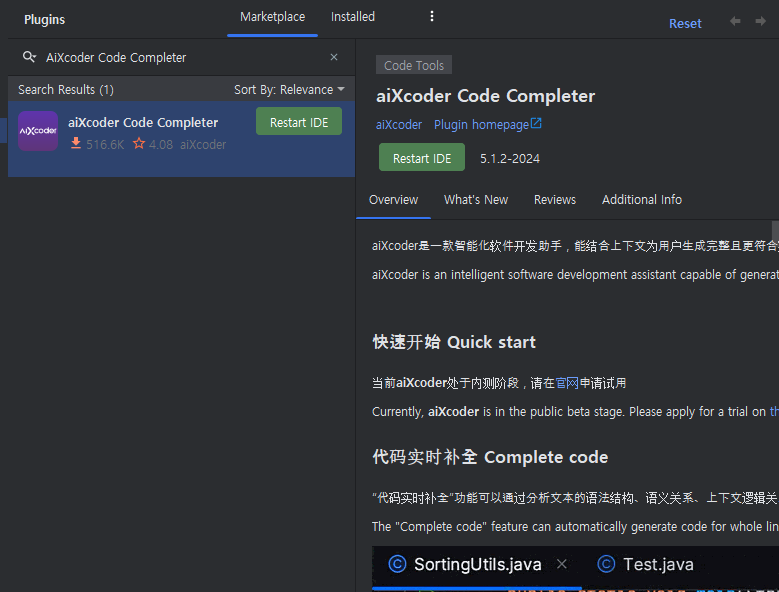Click the 516.6K downloads value
The height and width of the screenshot is (592, 779).
(105, 145)
